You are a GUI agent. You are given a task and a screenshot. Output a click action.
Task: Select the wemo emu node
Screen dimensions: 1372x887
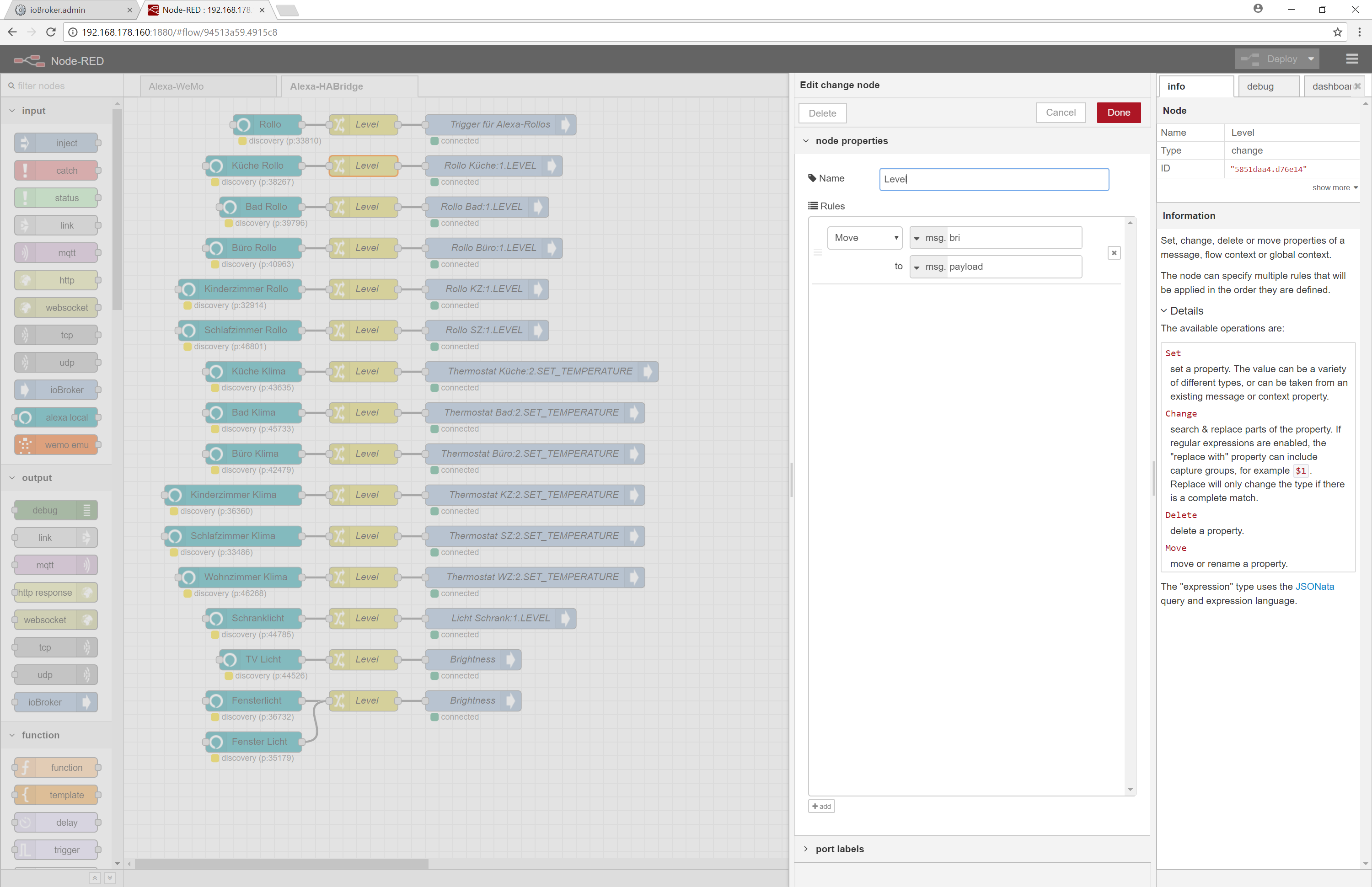point(56,445)
